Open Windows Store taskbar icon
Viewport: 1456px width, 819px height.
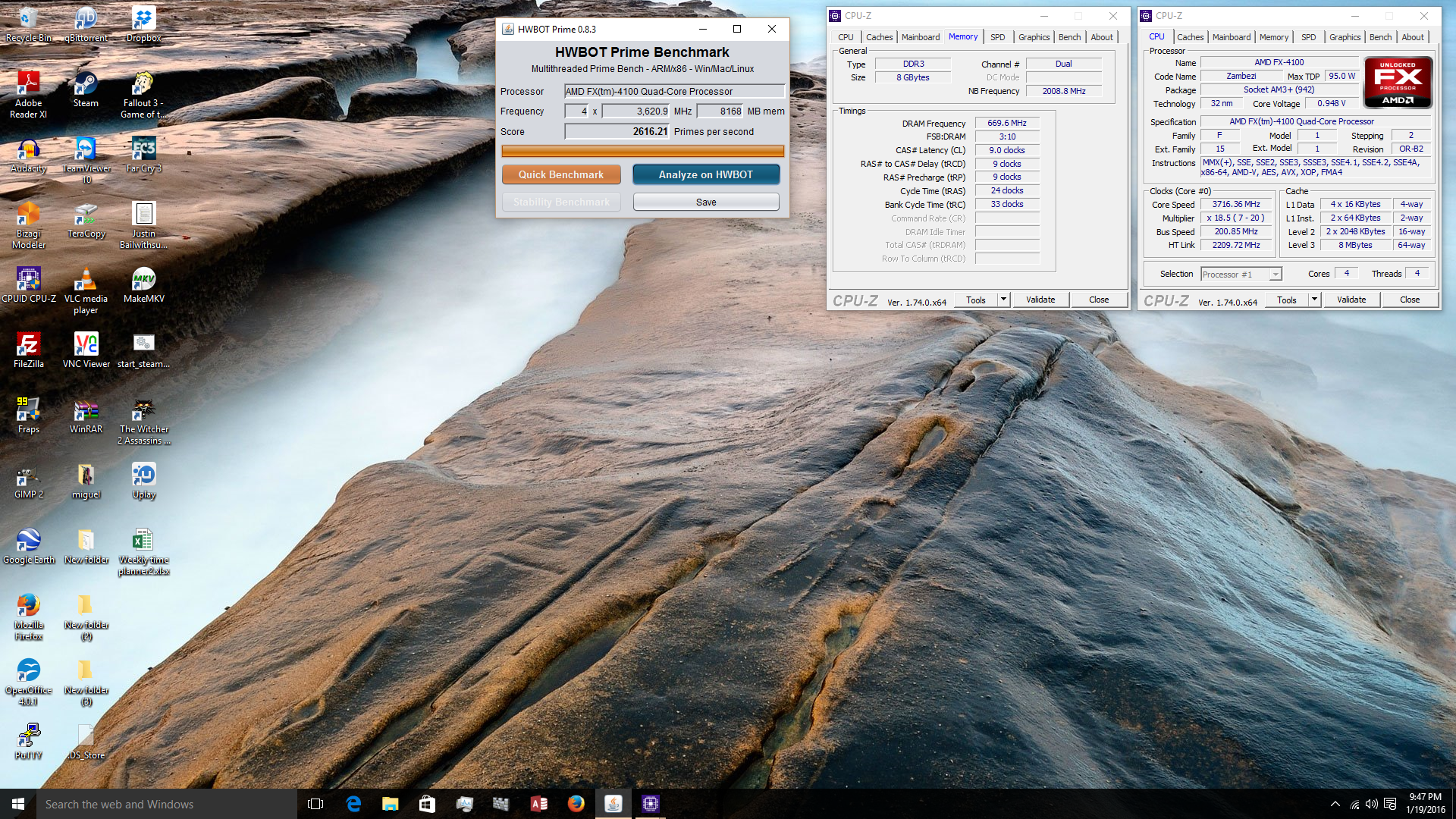(427, 804)
